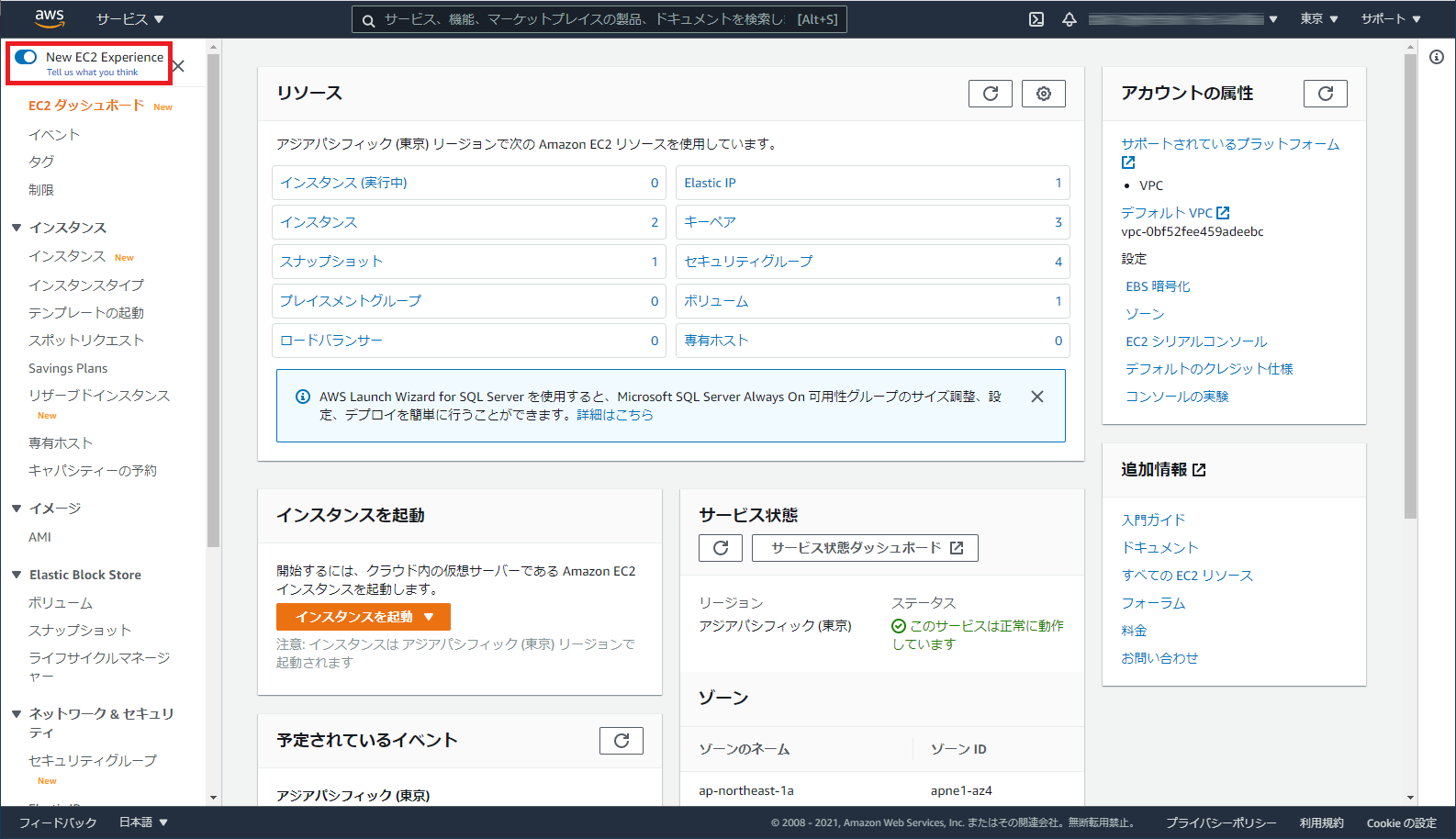Click フィードバック in the footer
1456x839 pixels.
pos(58,822)
